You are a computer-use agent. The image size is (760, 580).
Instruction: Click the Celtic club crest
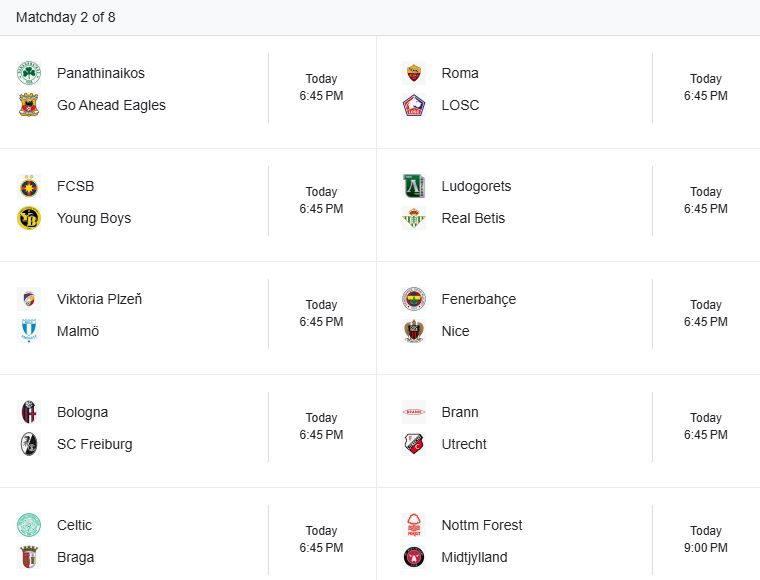pos(29,525)
